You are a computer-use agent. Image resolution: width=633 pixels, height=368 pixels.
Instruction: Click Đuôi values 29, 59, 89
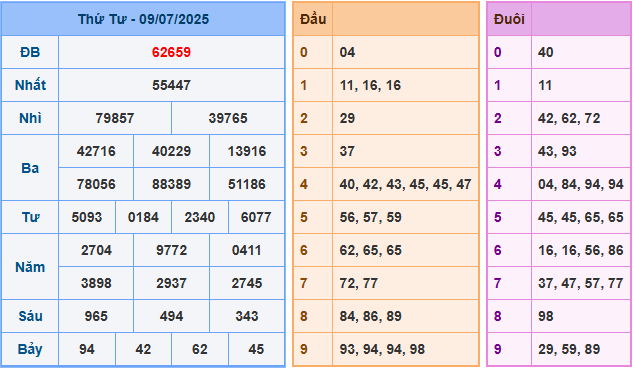coord(569,349)
